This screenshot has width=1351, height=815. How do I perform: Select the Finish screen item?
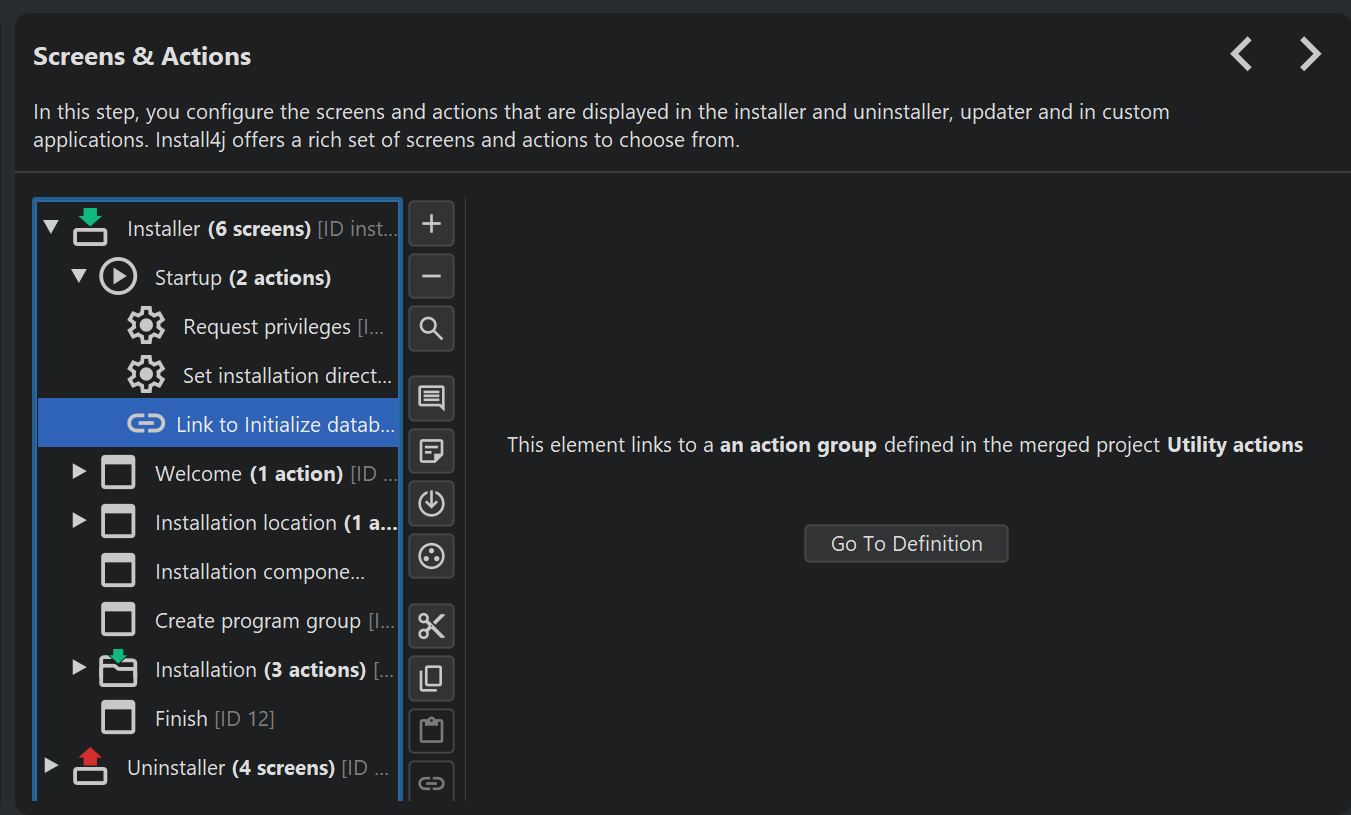181,719
